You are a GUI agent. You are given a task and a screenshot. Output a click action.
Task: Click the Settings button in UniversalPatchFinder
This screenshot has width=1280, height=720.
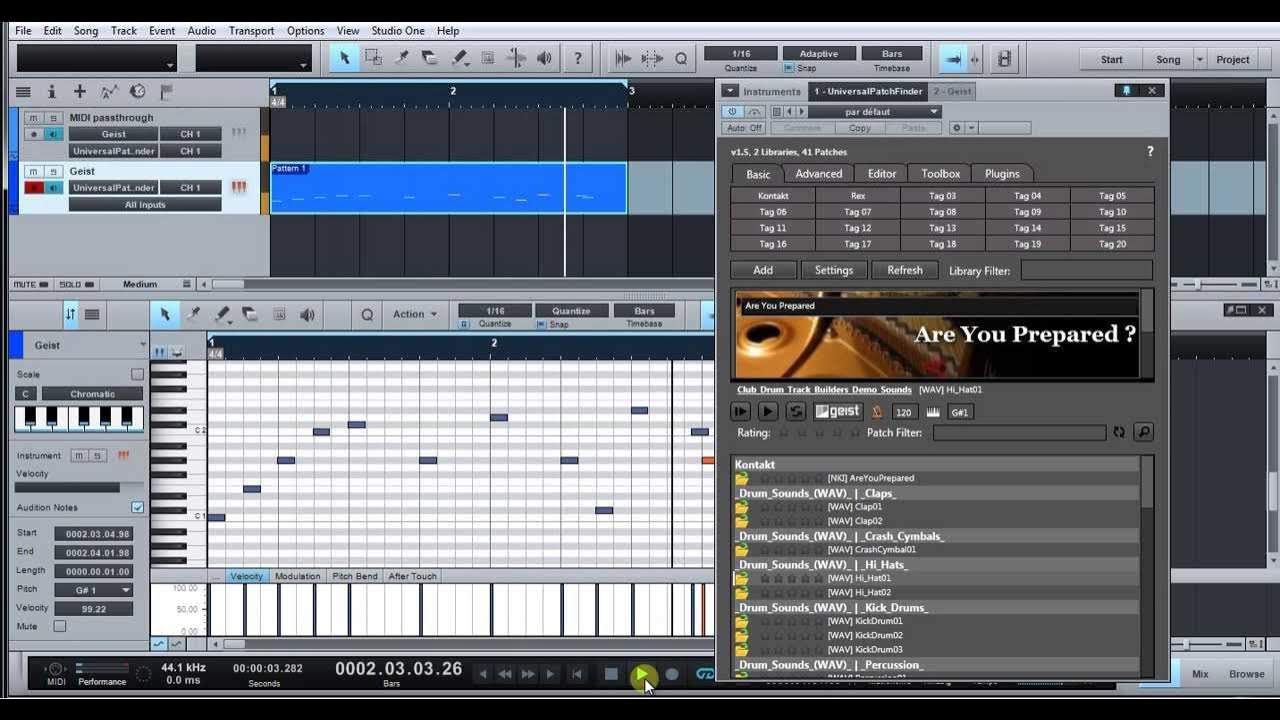tap(834, 270)
